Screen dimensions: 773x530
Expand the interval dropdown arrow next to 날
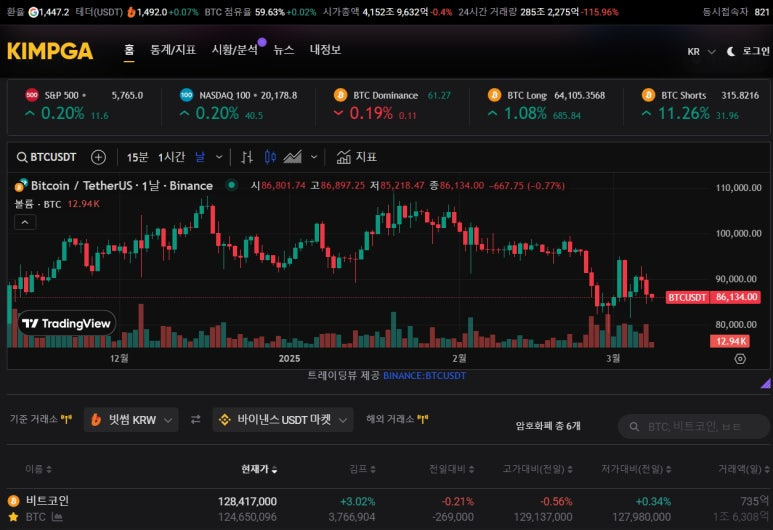(x=219, y=157)
